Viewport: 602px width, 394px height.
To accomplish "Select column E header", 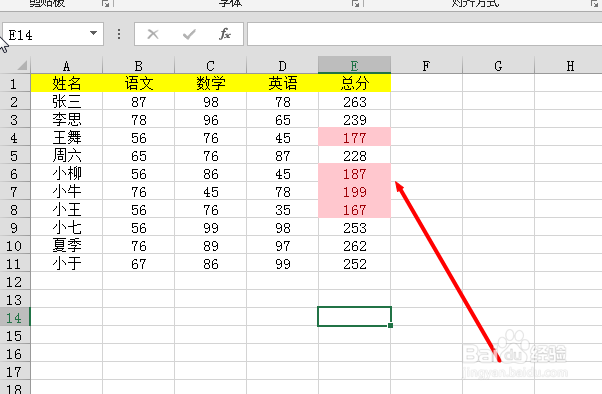I will pyautogui.click(x=354, y=65).
